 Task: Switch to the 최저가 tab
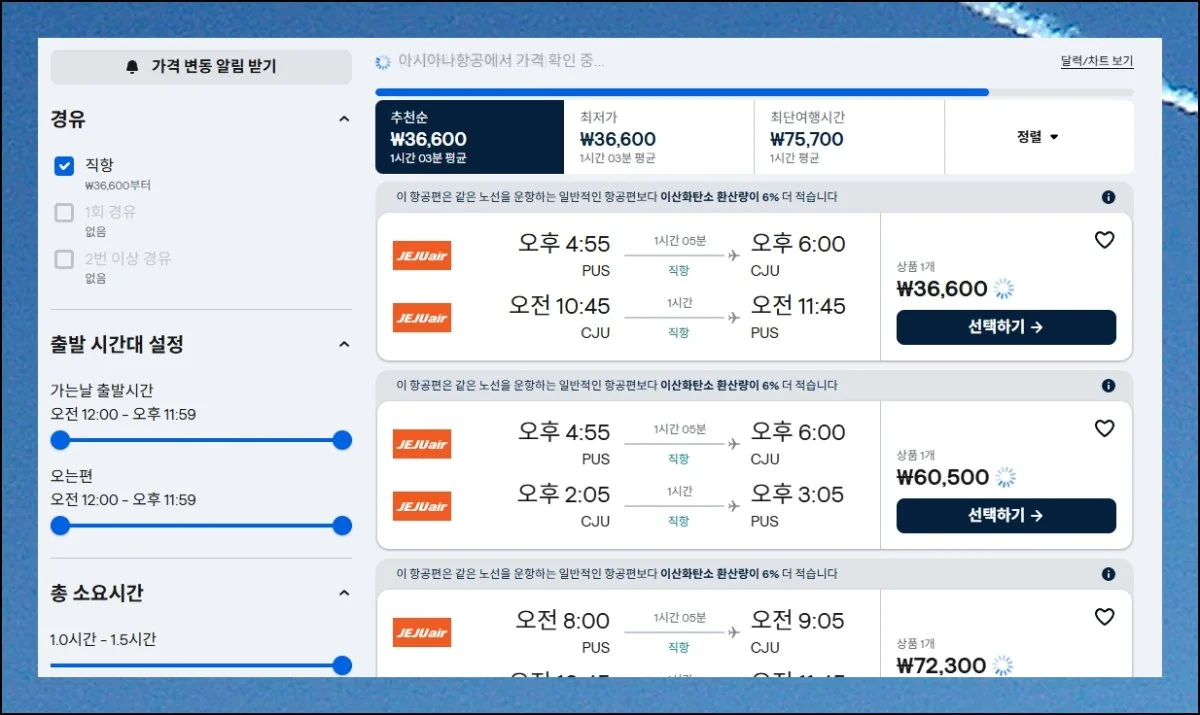click(x=658, y=137)
